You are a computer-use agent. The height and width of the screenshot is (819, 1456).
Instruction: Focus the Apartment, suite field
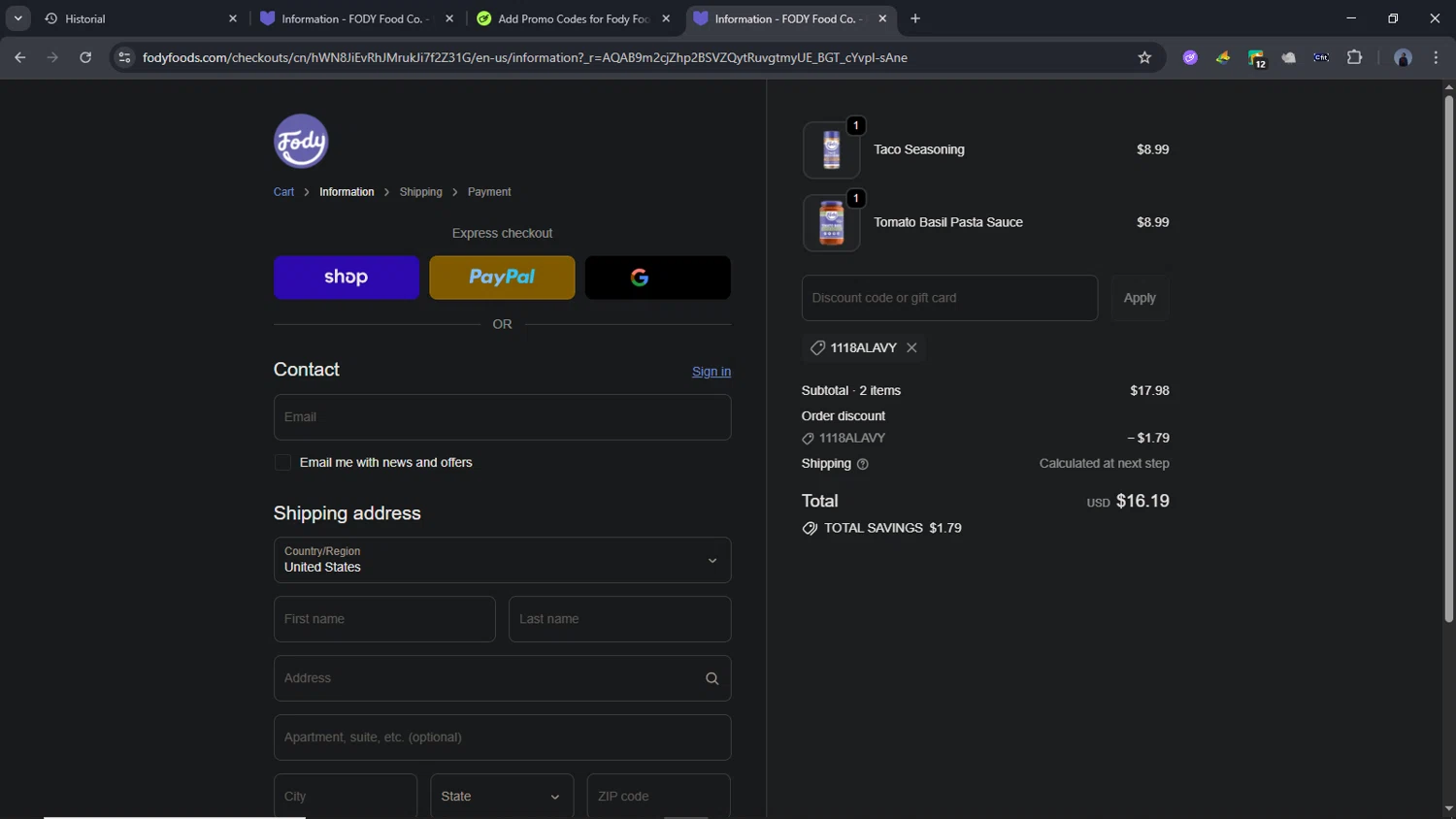502,737
